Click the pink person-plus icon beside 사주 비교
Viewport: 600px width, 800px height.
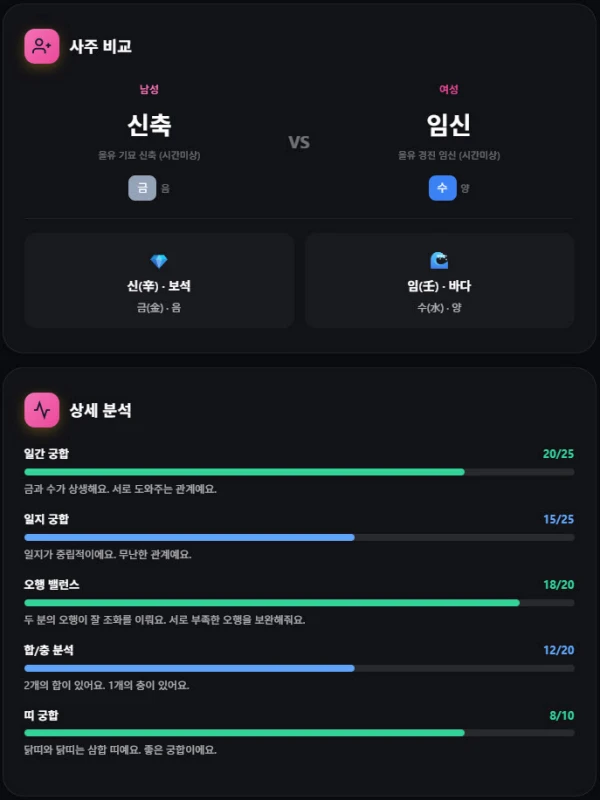click(x=42, y=46)
